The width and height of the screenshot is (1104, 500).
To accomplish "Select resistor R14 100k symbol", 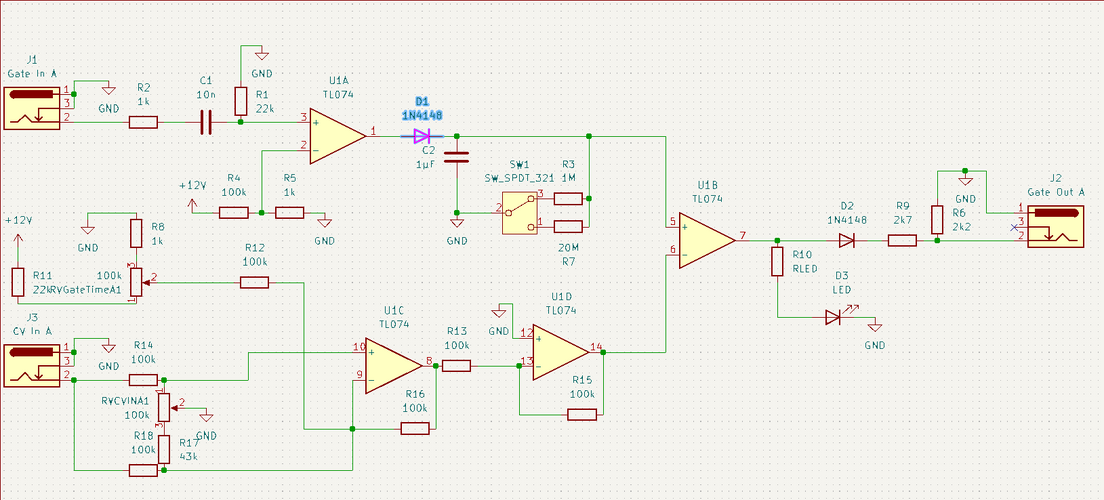I will [x=143, y=380].
